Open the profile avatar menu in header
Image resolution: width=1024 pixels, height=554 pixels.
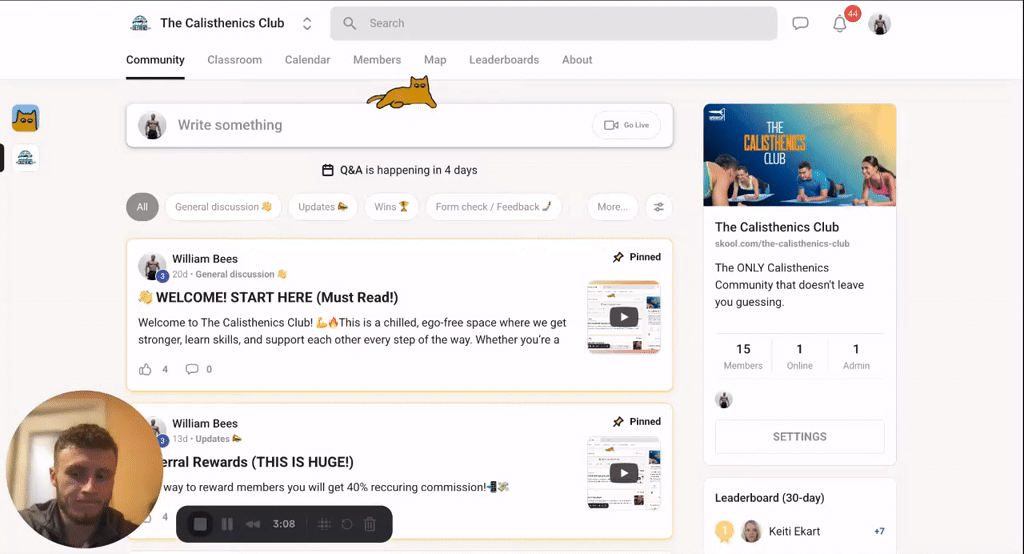[880, 24]
